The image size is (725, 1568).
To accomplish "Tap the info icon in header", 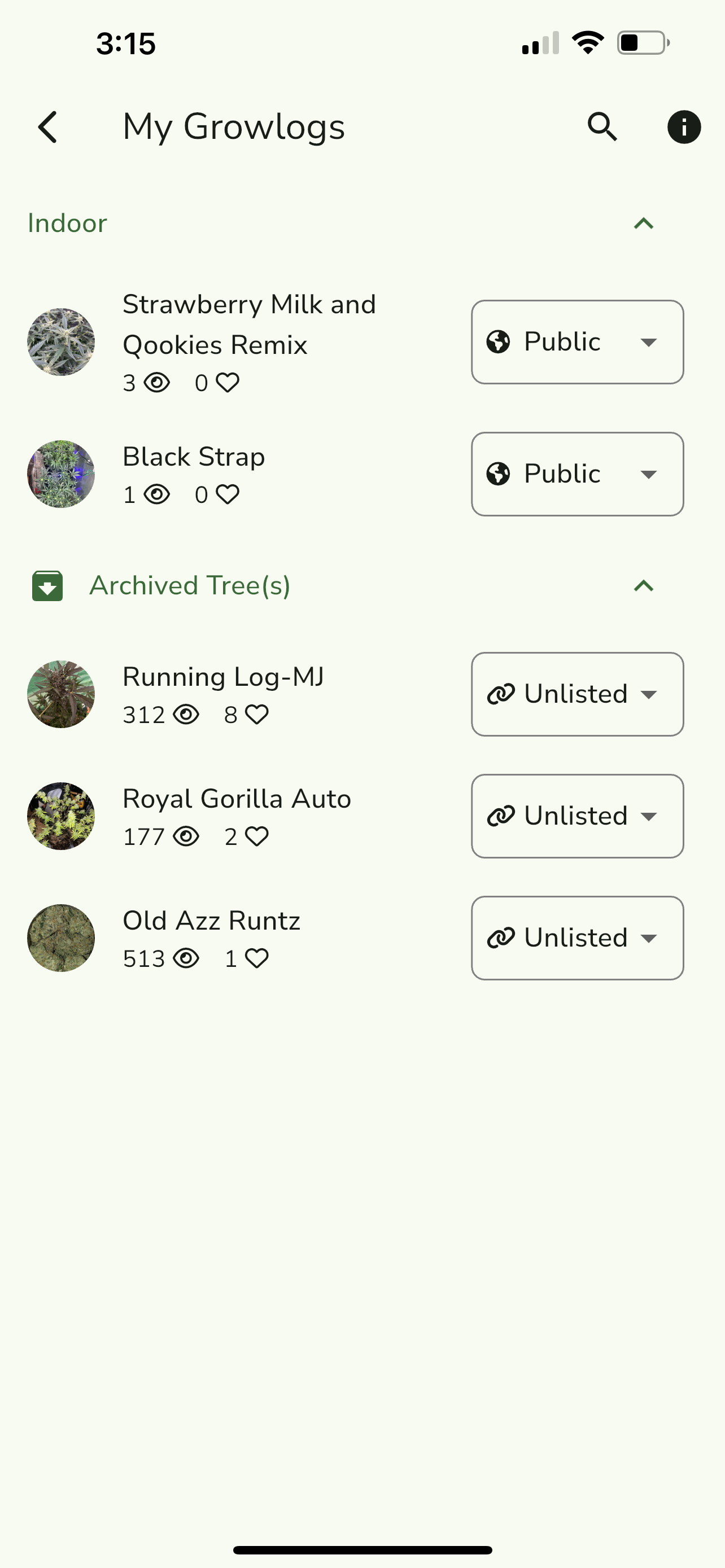I will coord(684,127).
